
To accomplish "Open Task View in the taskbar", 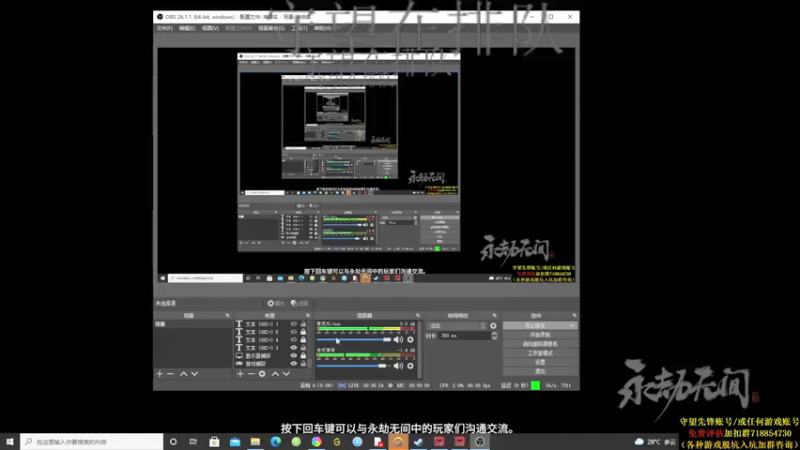I will click(193, 442).
